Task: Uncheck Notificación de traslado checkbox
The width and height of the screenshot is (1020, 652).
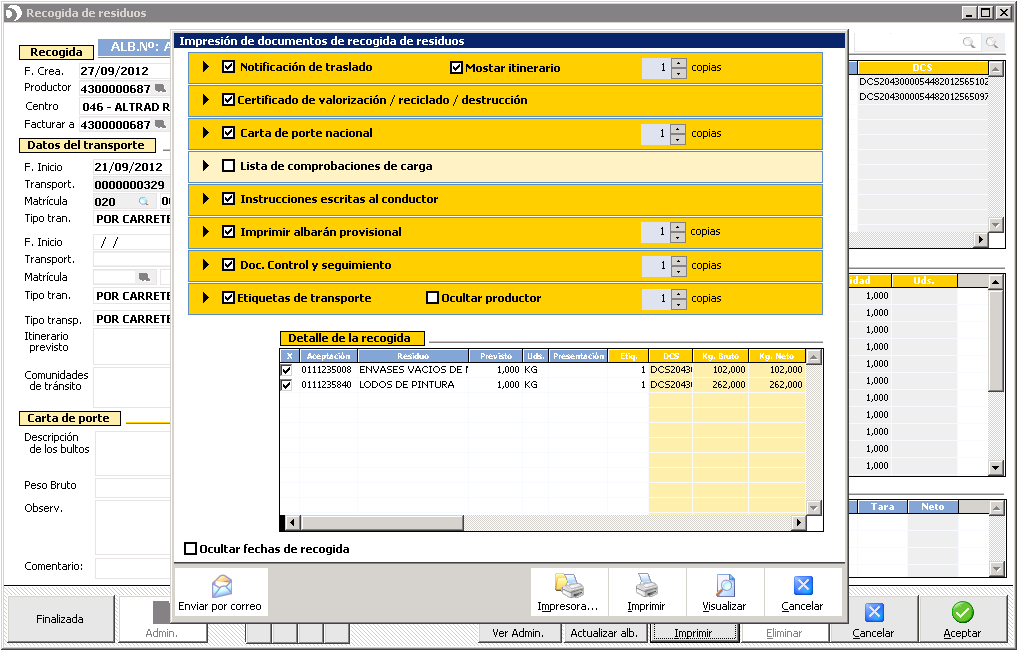Action: pyautogui.click(x=229, y=67)
